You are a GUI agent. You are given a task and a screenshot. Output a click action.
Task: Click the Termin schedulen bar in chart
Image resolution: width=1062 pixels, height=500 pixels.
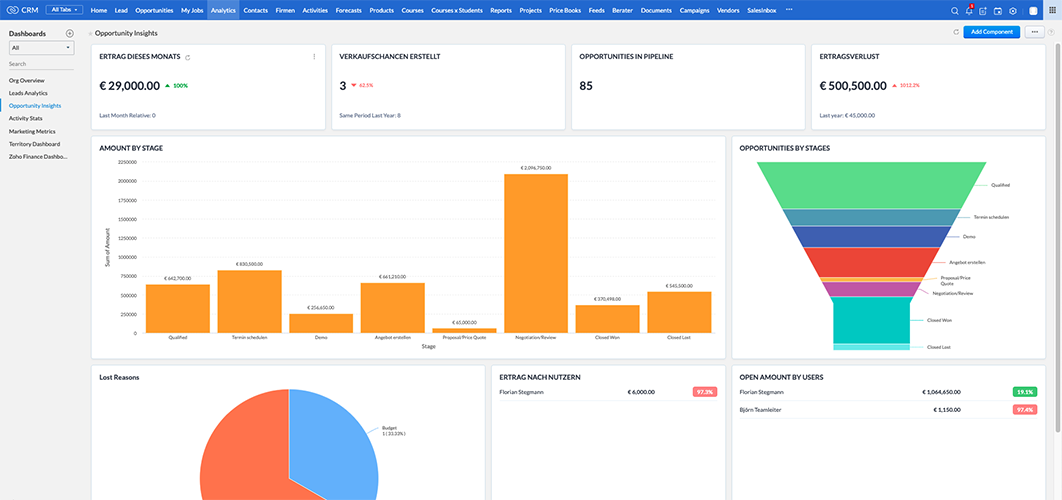[249, 301]
